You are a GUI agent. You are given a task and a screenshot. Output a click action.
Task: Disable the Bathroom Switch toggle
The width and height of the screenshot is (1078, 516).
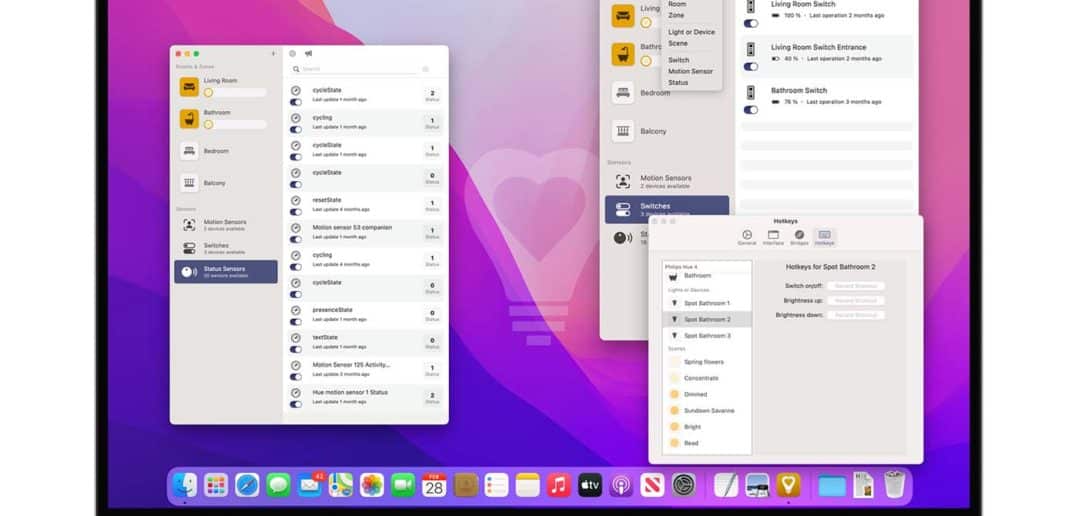tap(750, 110)
